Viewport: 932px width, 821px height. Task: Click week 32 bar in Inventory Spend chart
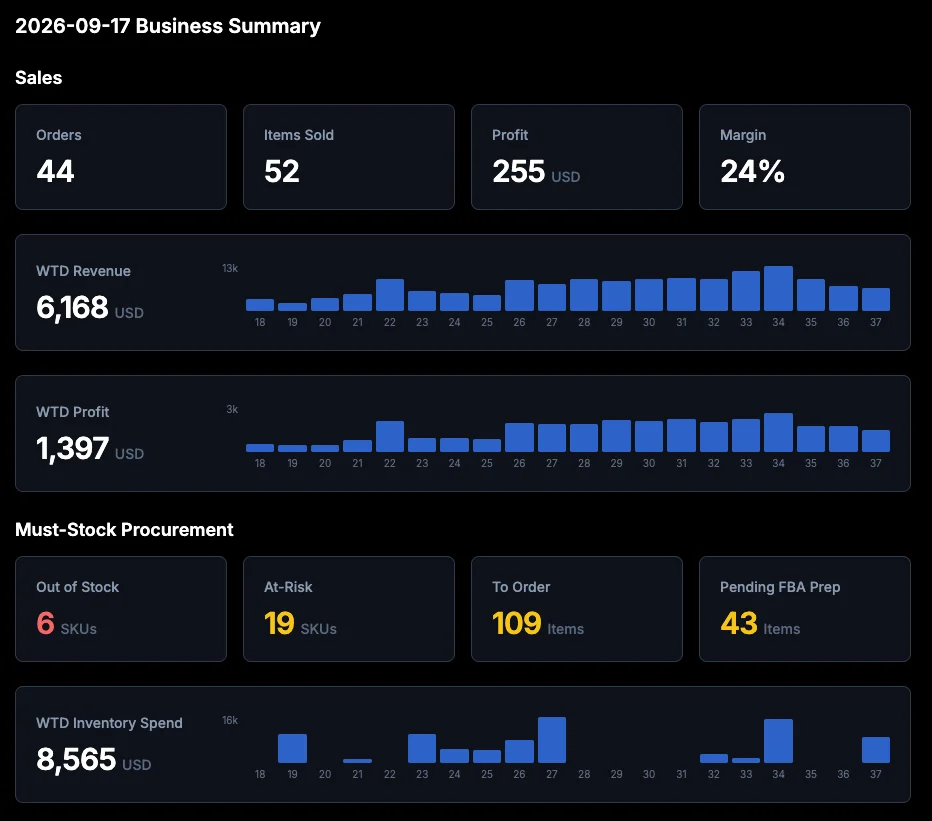click(x=714, y=758)
